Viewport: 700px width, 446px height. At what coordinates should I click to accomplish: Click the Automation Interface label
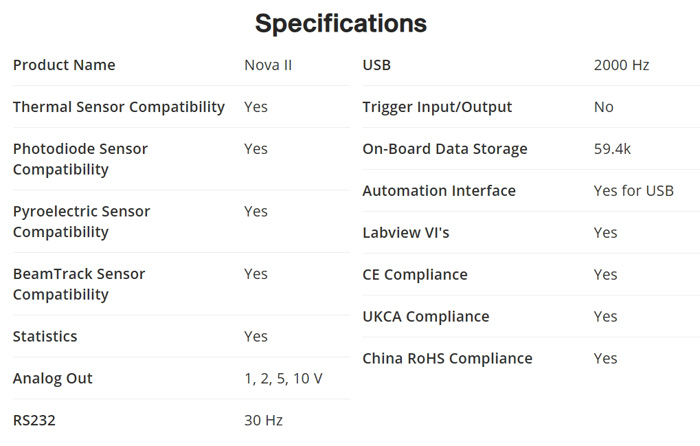(x=439, y=191)
